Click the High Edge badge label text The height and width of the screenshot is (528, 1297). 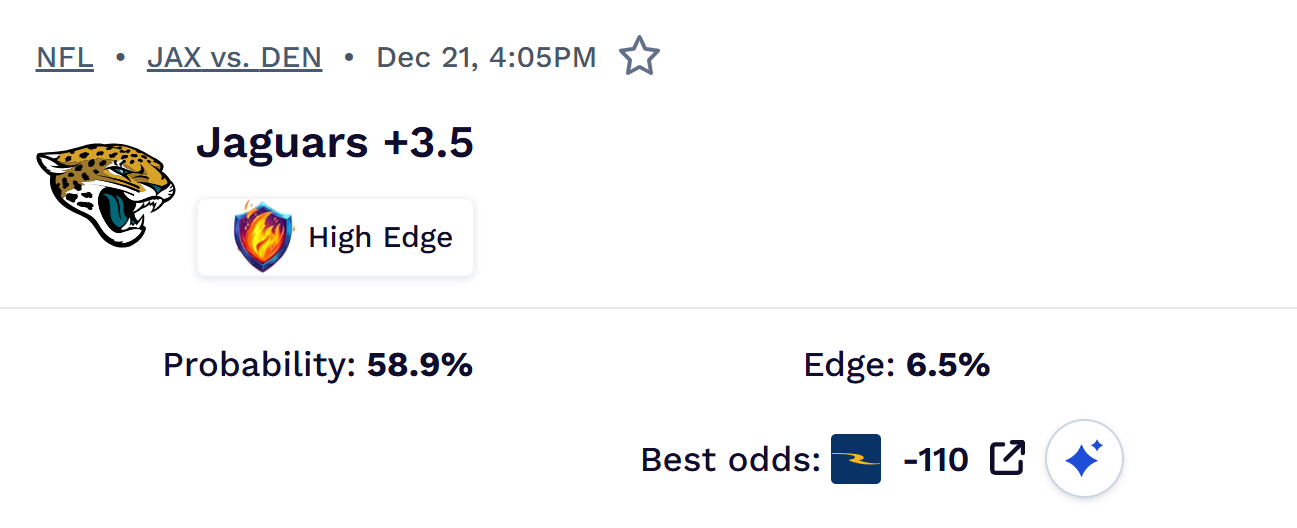[380, 238]
